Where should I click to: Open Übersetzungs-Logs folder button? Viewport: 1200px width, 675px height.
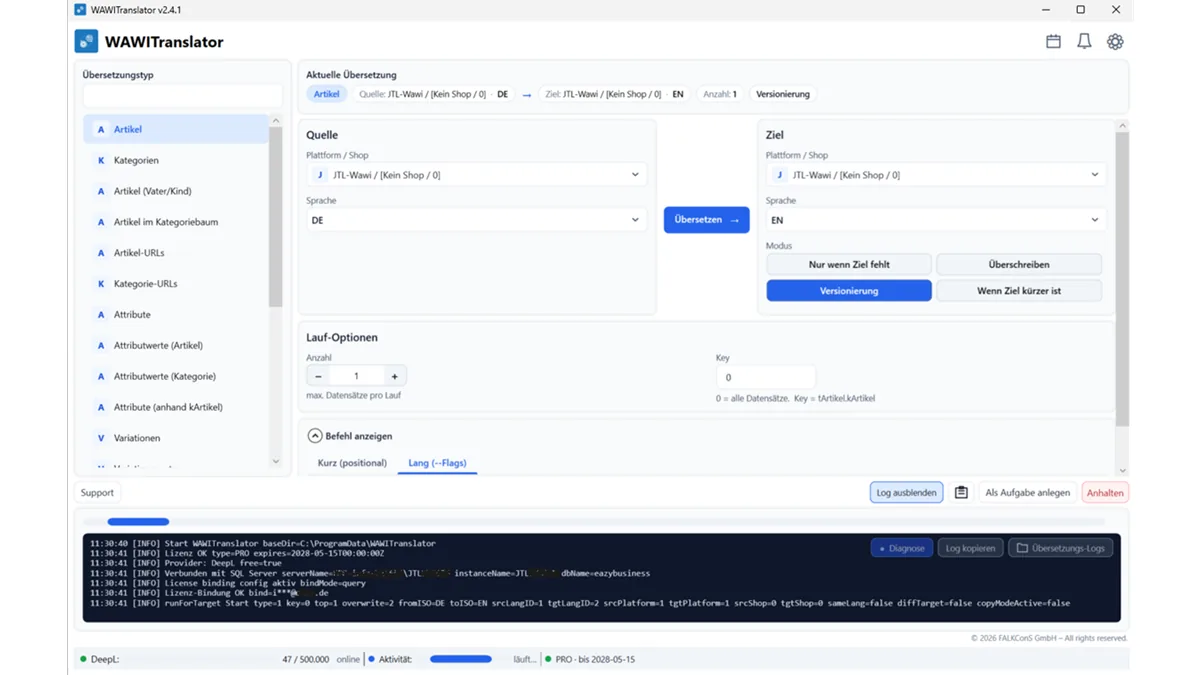1060,548
